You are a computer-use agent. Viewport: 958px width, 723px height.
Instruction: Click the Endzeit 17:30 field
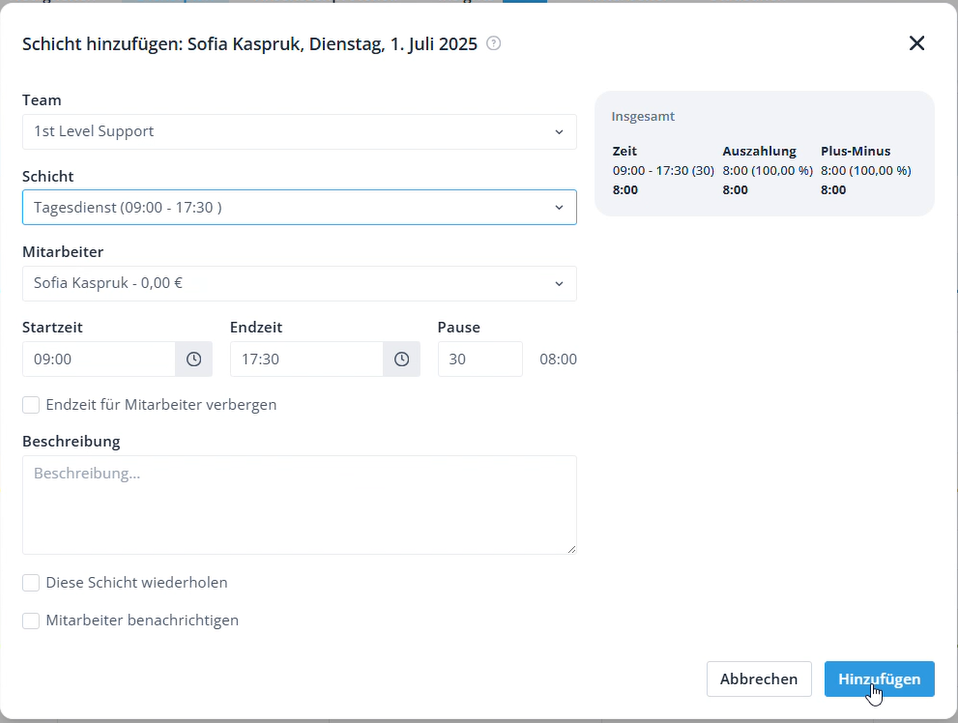(x=307, y=359)
